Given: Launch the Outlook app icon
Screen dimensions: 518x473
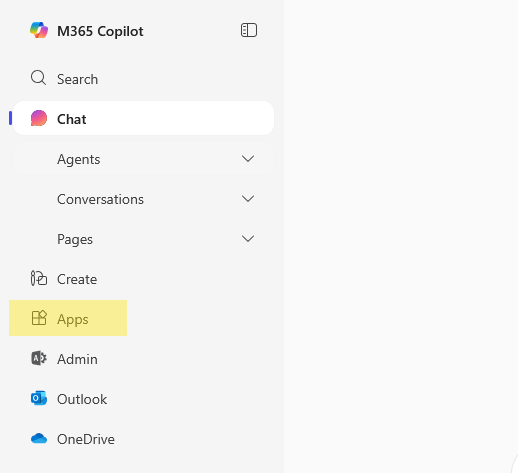Looking at the screenshot, I should point(39,398).
